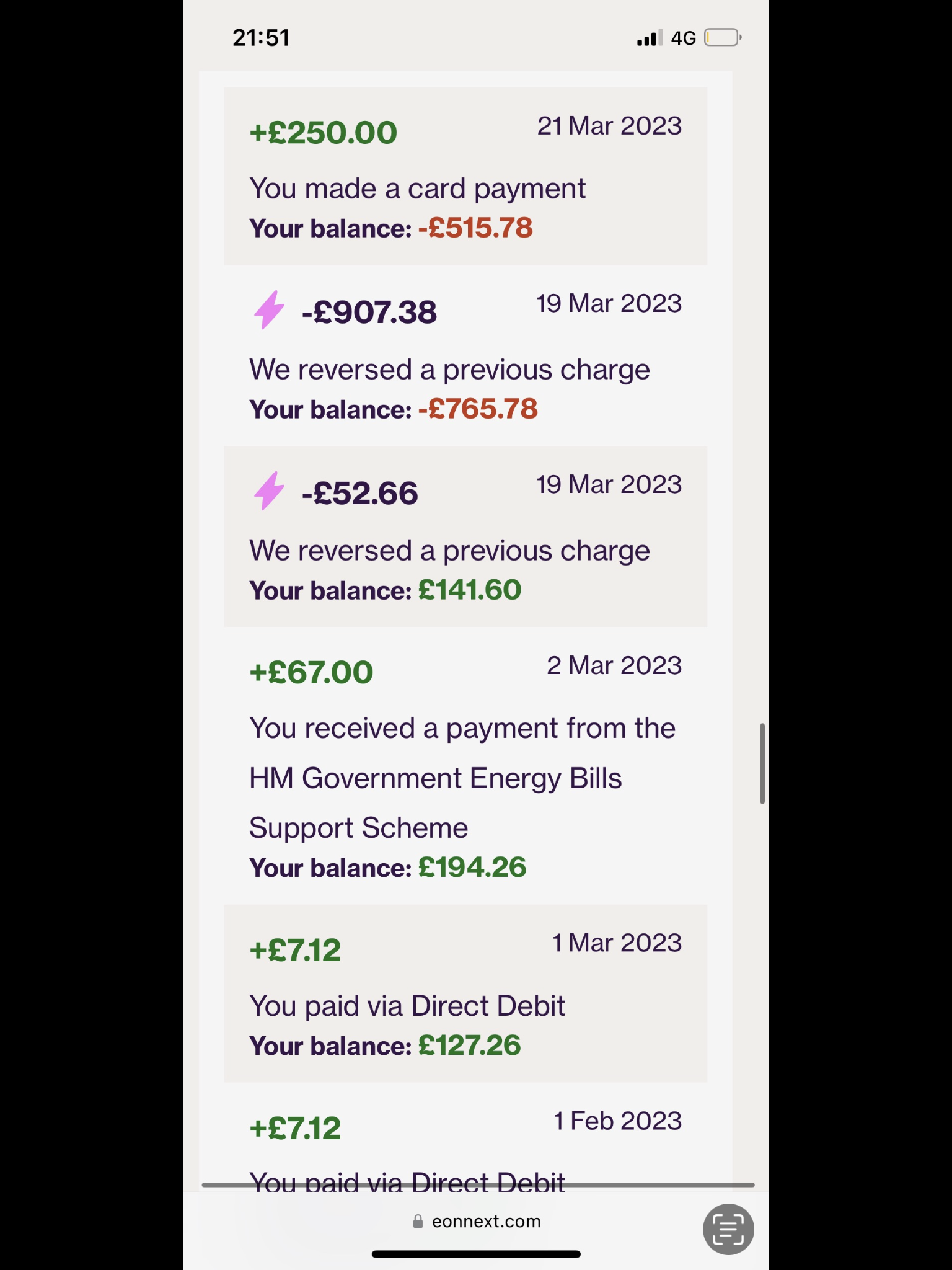The height and width of the screenshot is (1270, 952).
Task: Tap the £141.60 balance figure
Action: [x=470, y=590]
